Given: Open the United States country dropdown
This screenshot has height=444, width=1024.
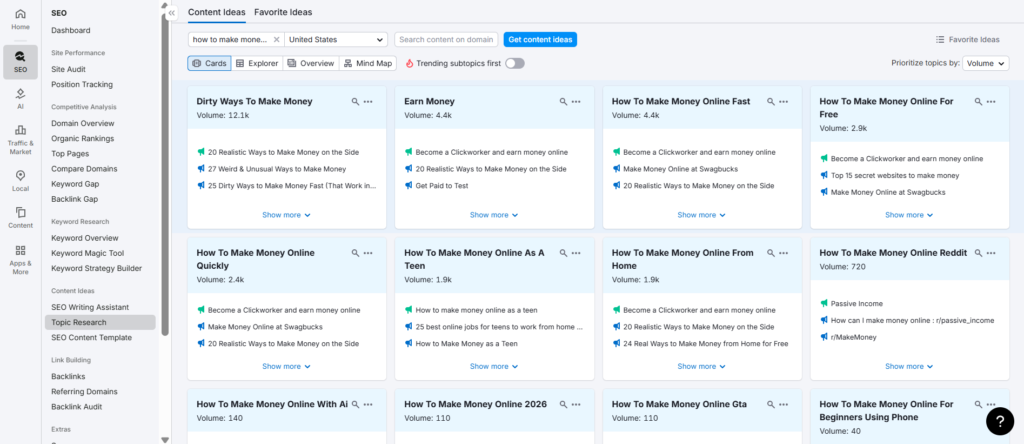Looking at the screenshot, I should point(336,39).
